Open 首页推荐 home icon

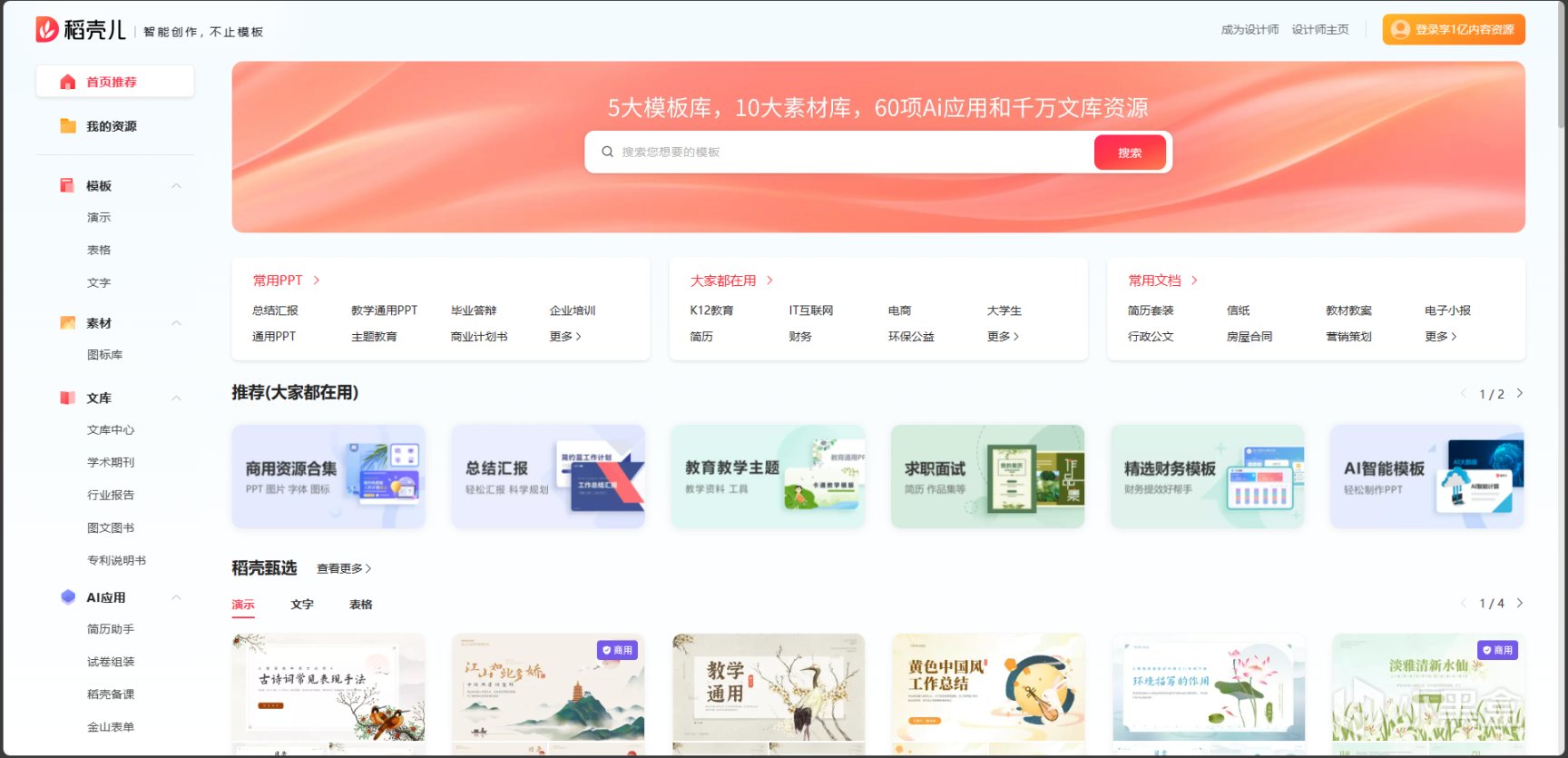(67, 82)
